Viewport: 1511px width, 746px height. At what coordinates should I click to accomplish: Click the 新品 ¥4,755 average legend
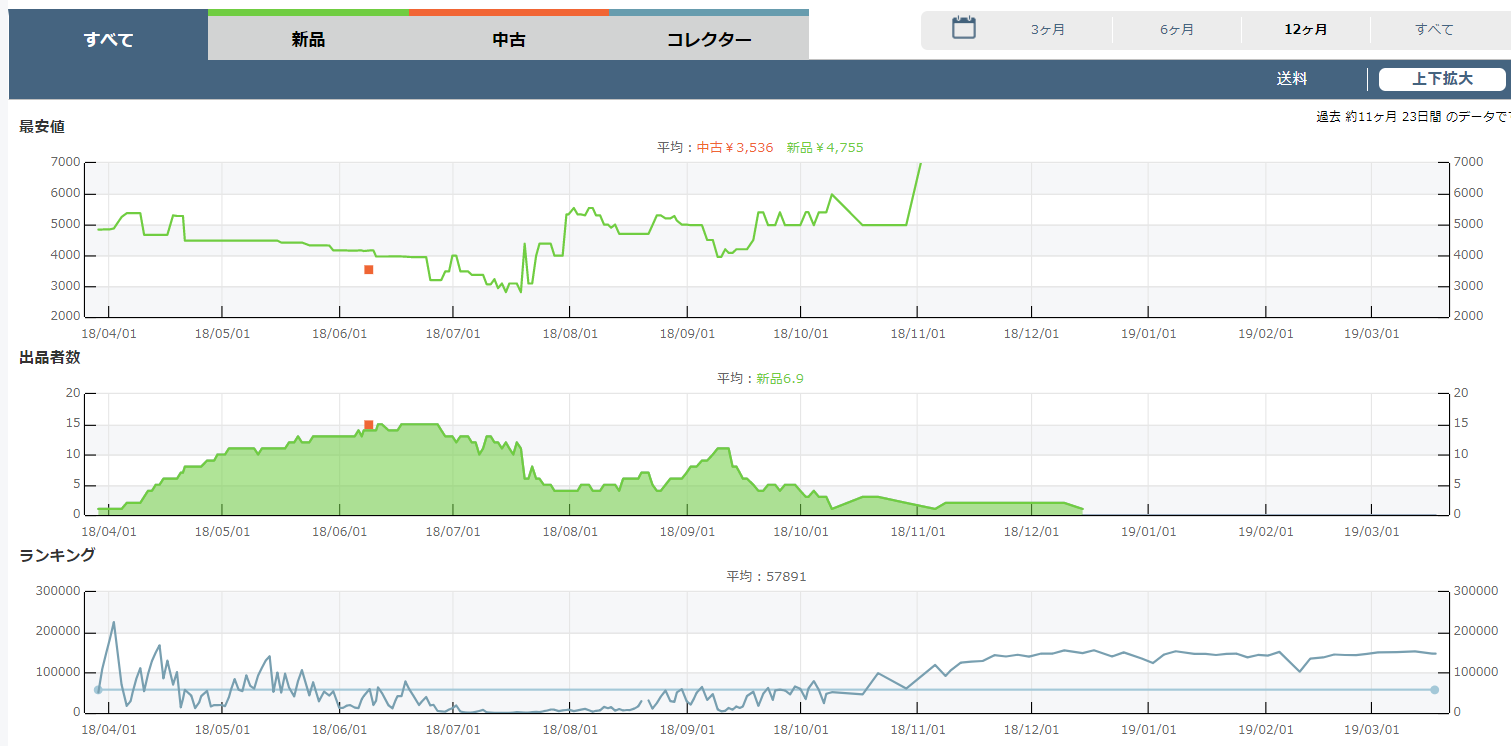click(824, 148)
